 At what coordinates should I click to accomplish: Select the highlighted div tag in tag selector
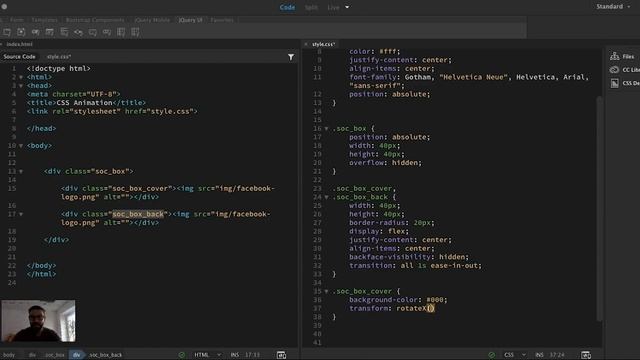click(76, 355)
